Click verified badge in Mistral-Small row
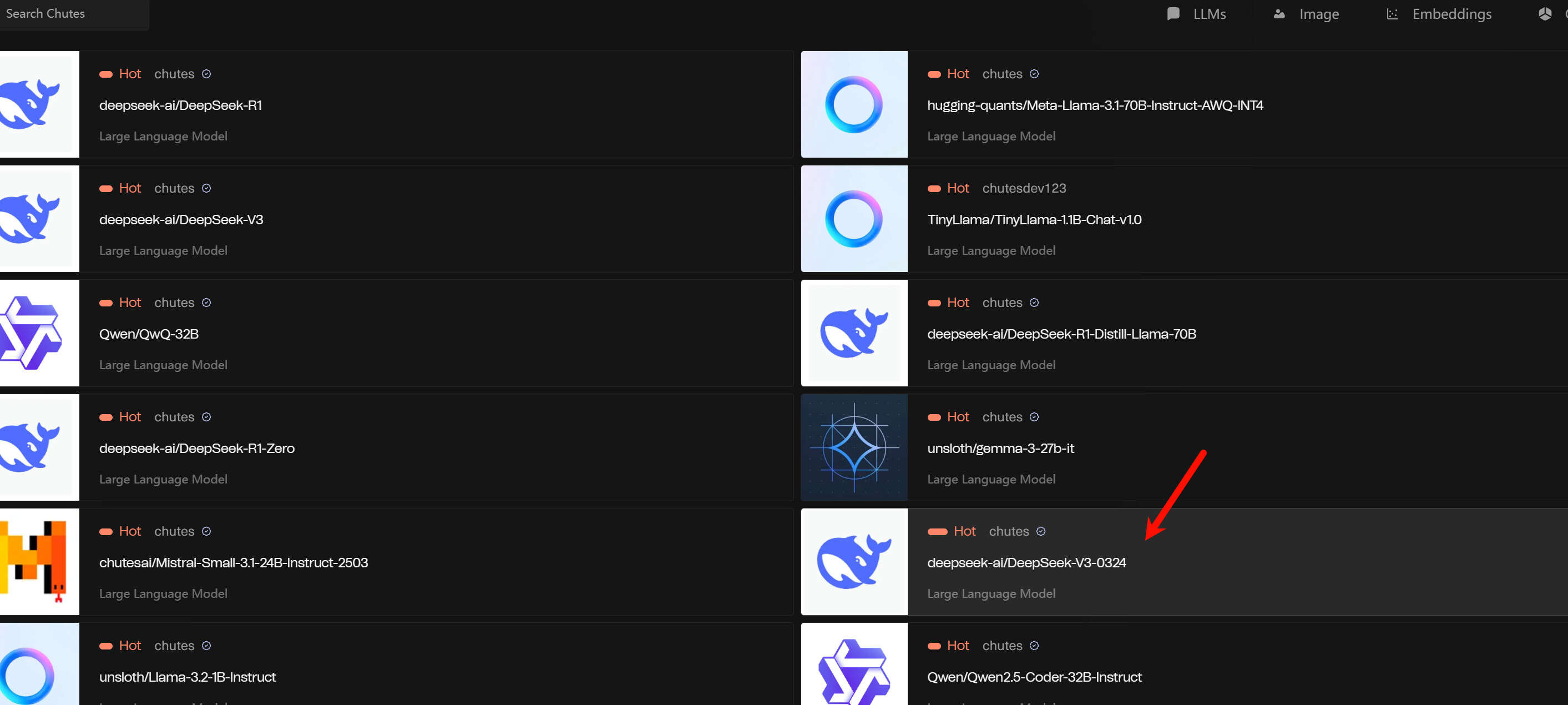Viewport: 1568px width, 705px height. tap(206, 531)
